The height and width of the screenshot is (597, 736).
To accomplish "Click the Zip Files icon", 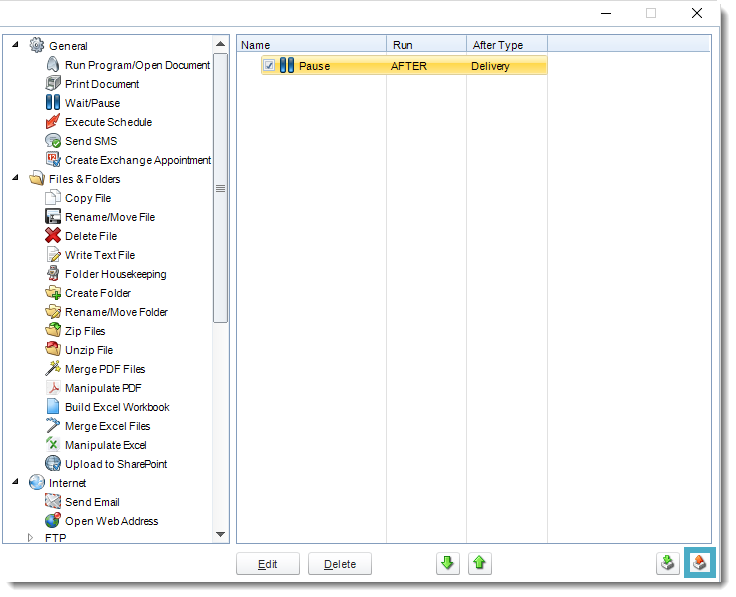I will coord(53,330).
